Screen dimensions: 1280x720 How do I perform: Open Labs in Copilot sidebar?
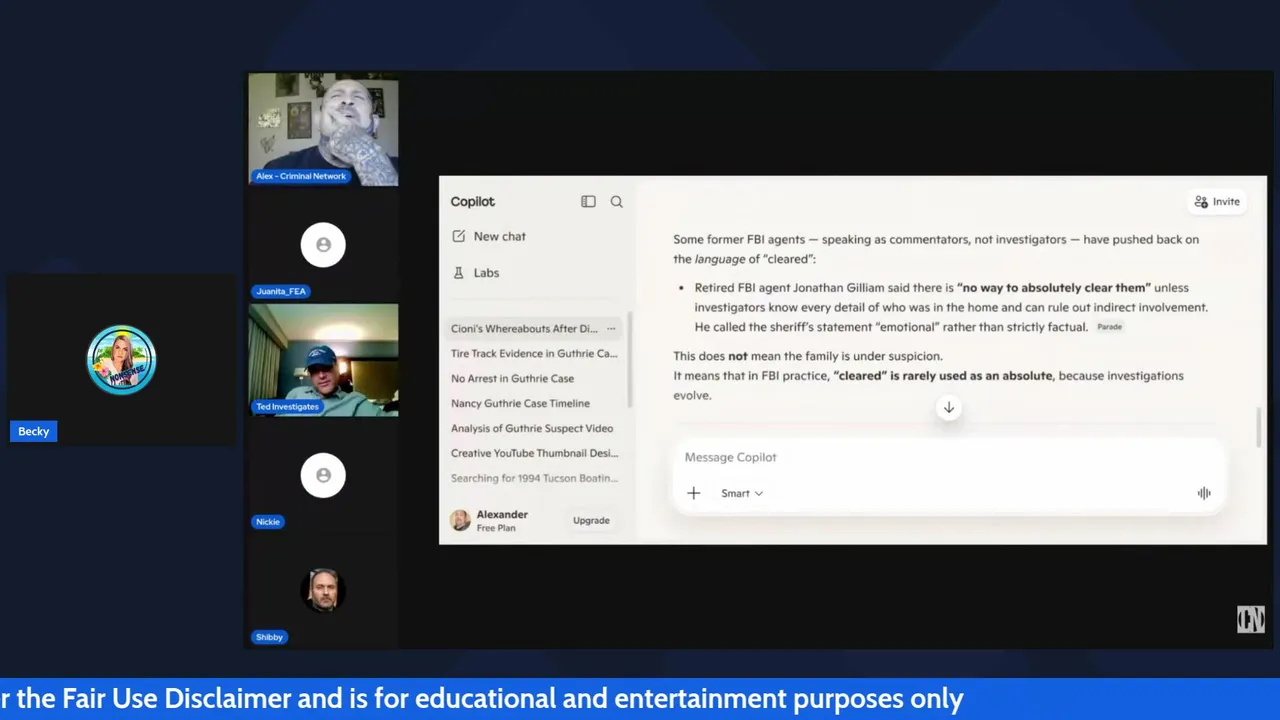click(x=476, y=273)
